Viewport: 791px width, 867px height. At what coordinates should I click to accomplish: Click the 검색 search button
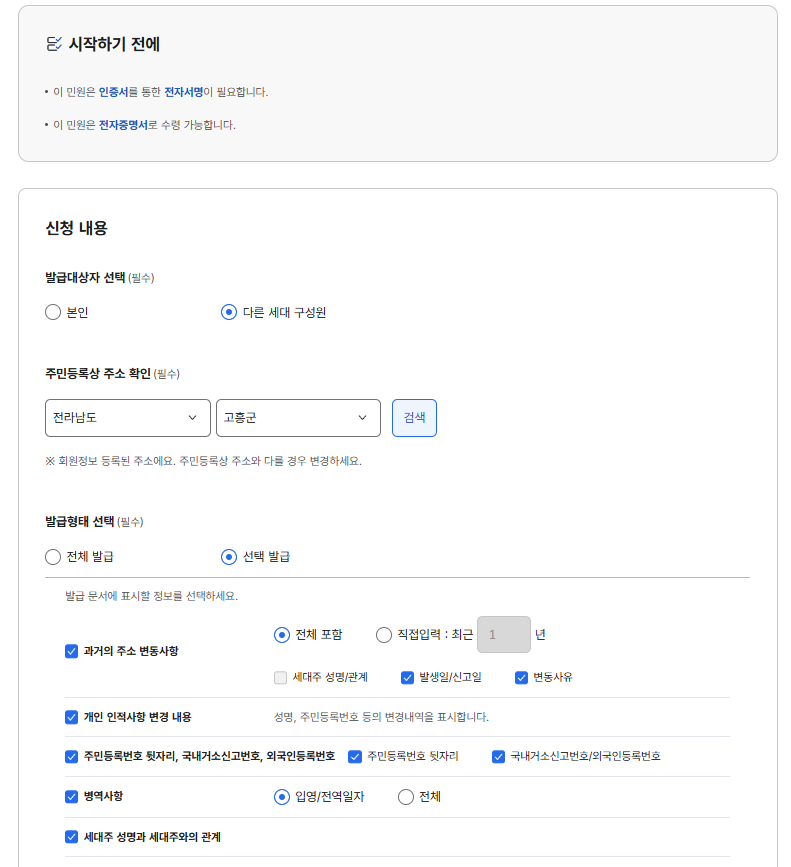coord(414,418)
